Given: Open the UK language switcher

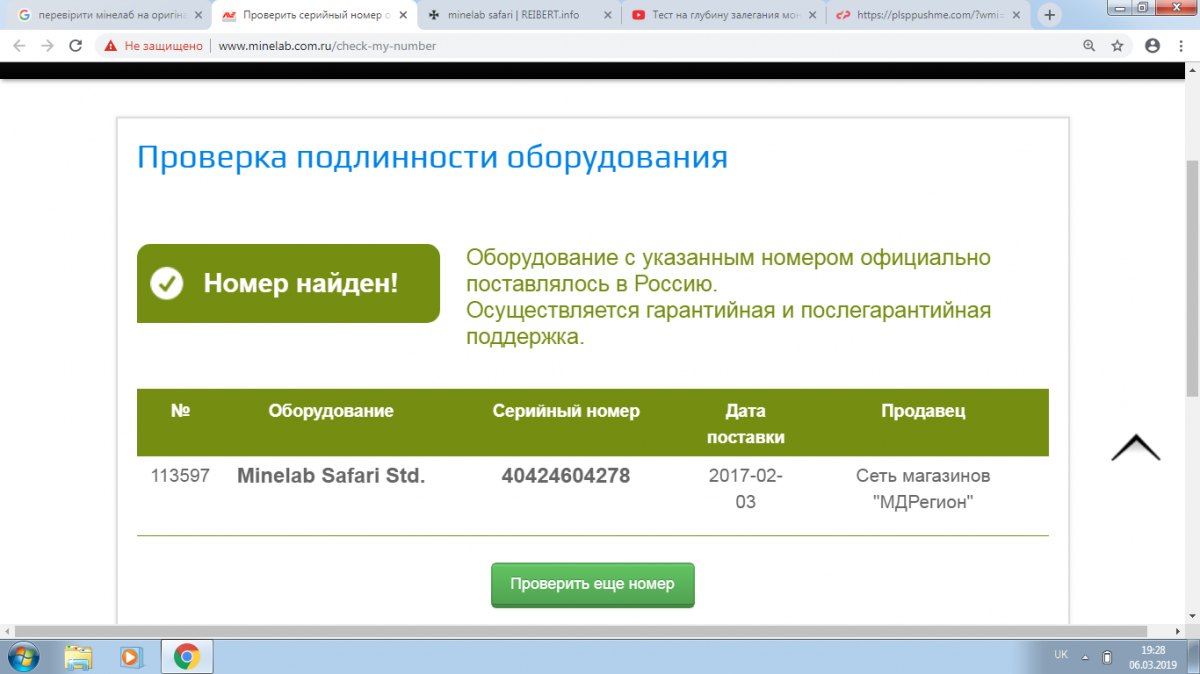Looking at the screenshot, I should coord(1060,655).
